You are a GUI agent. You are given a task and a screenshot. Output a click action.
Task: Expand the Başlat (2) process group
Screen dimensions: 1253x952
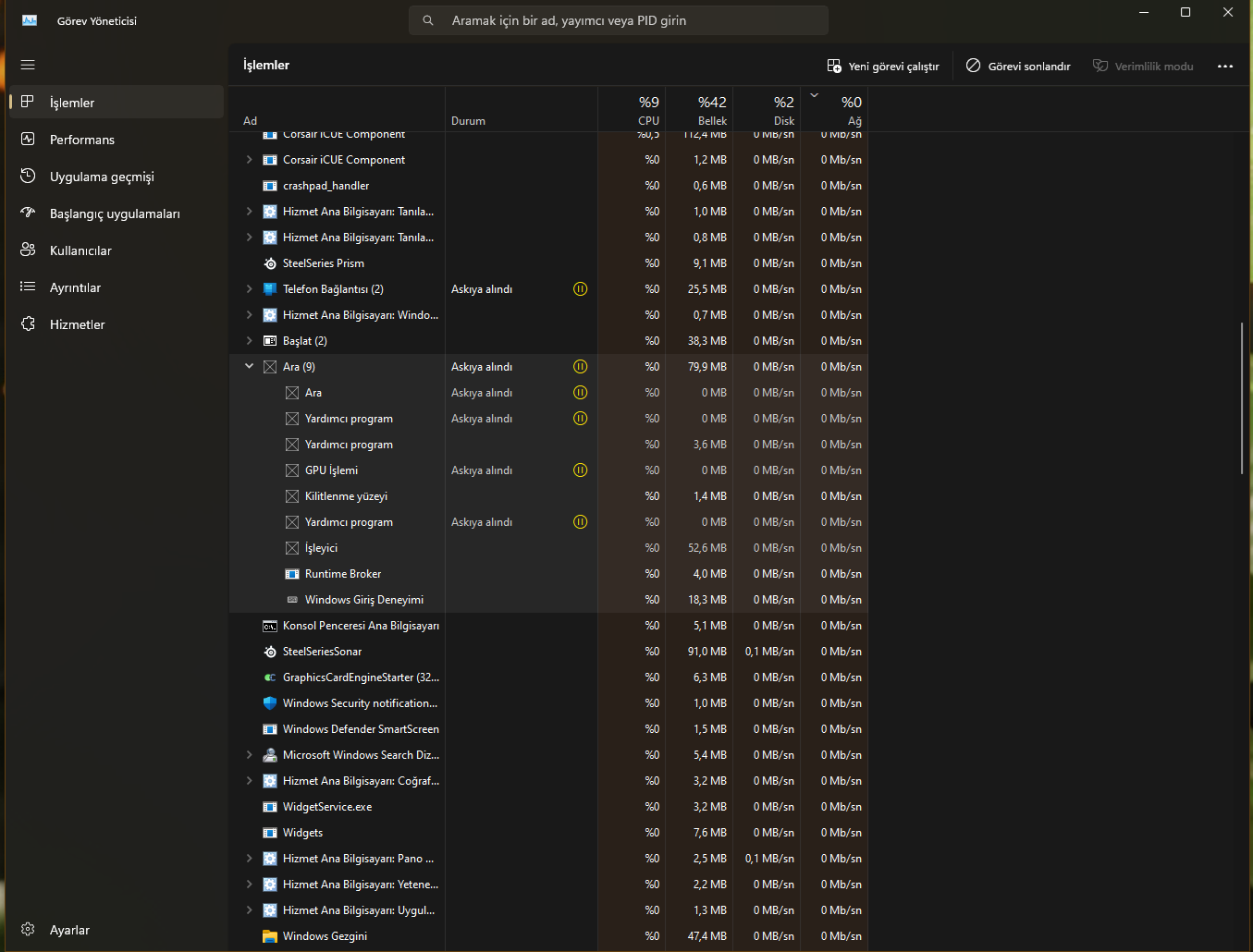click(249, 341)
